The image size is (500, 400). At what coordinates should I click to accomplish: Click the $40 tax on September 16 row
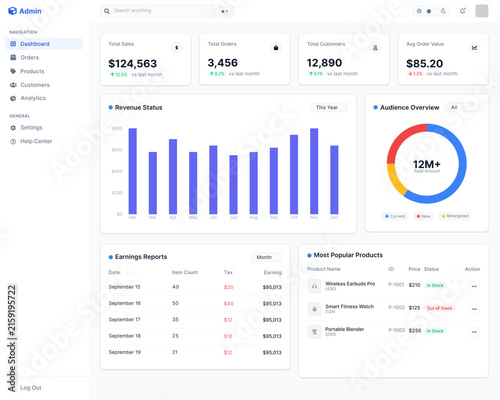point(229,303)
